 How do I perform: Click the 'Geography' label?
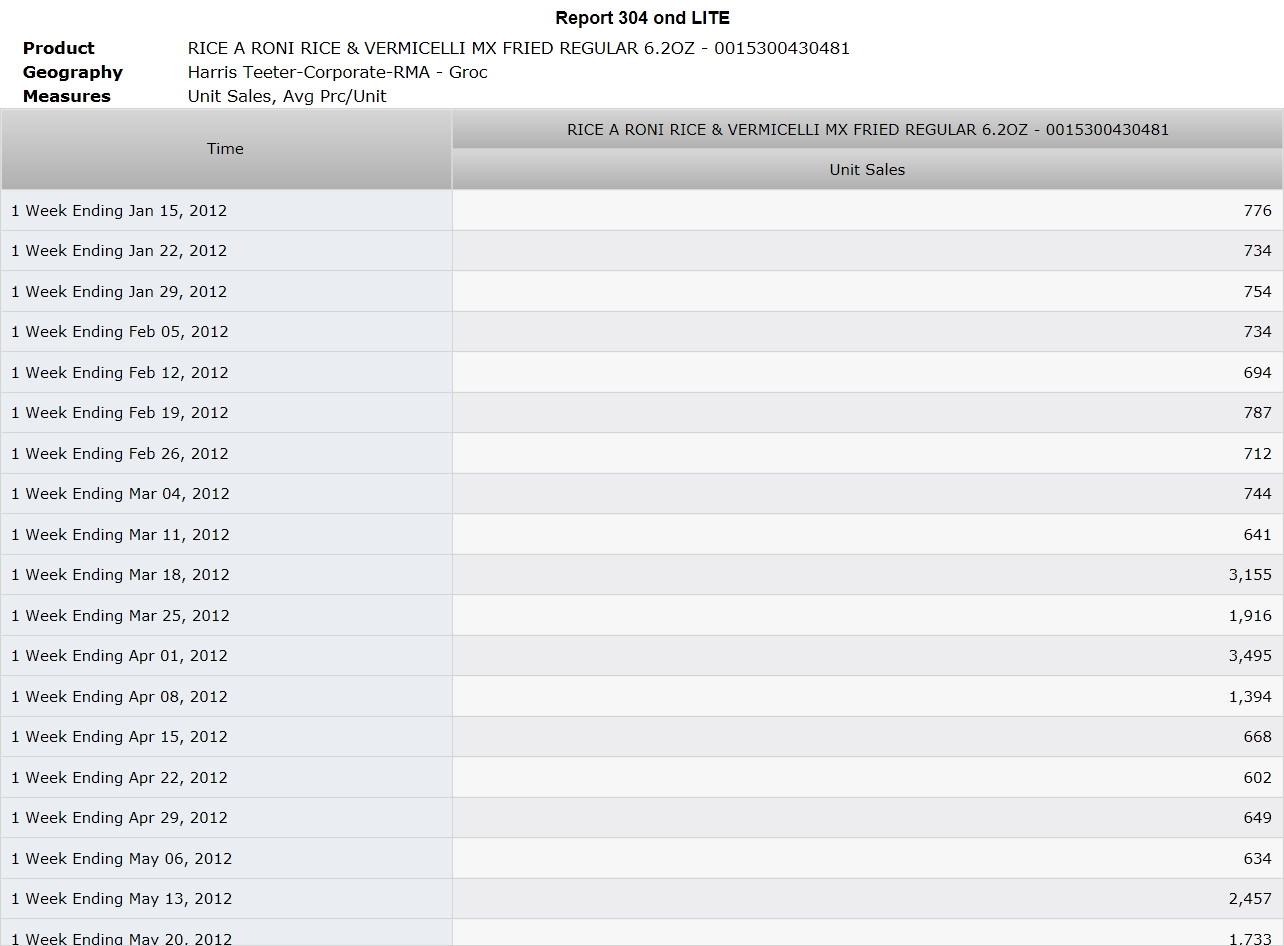[x=72, y=72]
